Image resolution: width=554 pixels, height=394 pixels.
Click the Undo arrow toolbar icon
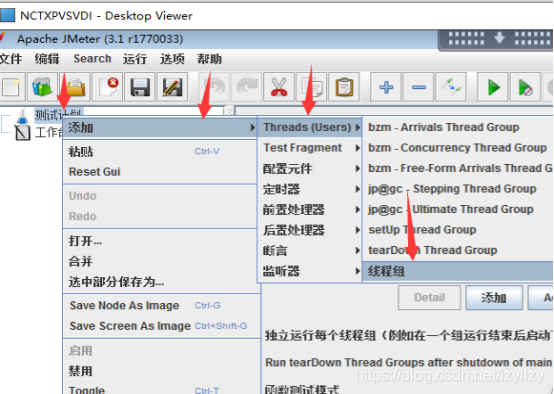click(x=214, y=87)
